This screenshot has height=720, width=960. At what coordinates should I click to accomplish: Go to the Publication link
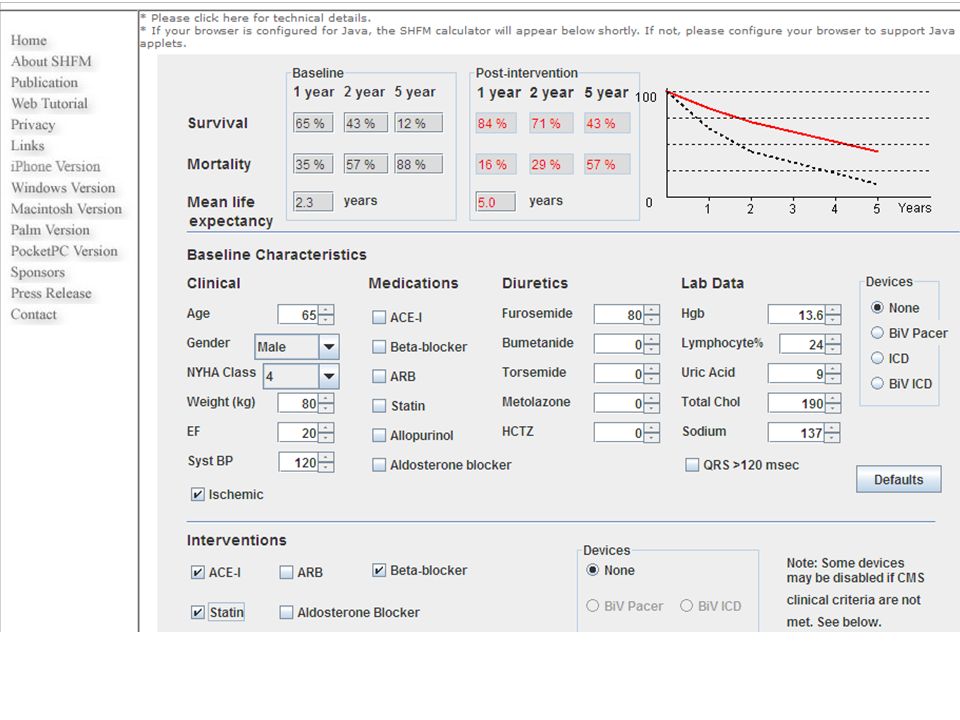(x=44, y=83)
